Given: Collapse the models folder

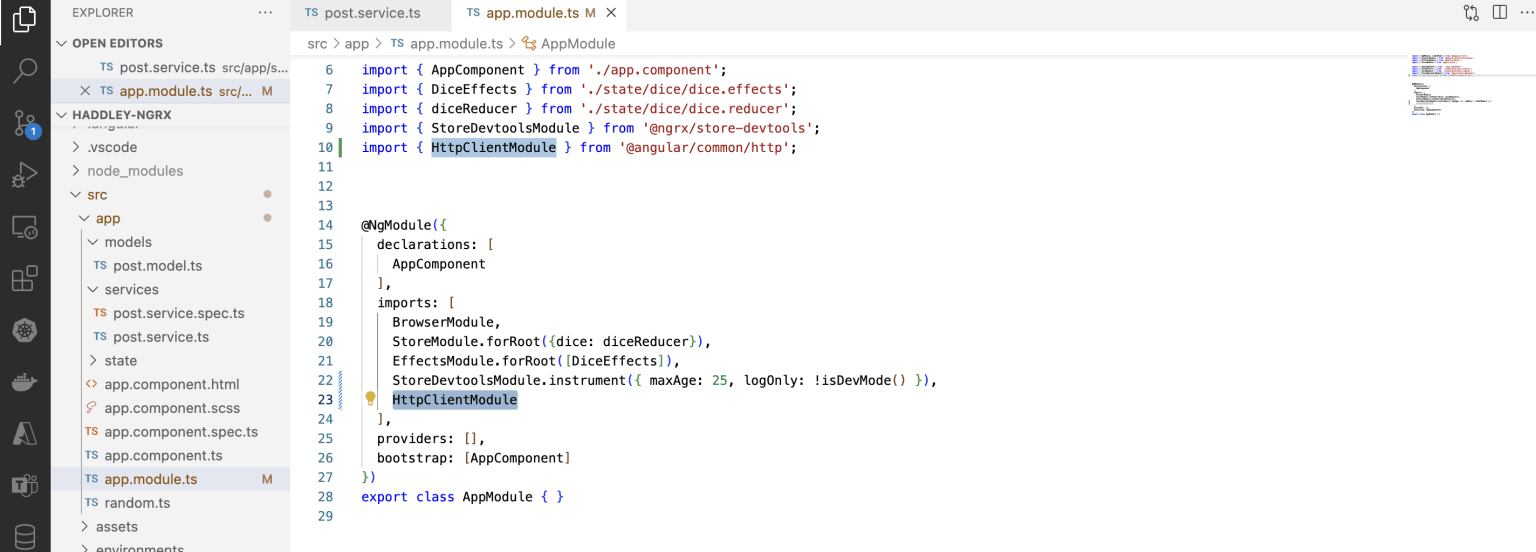Looking at the screenshot, I should click(x=128, y=242).
